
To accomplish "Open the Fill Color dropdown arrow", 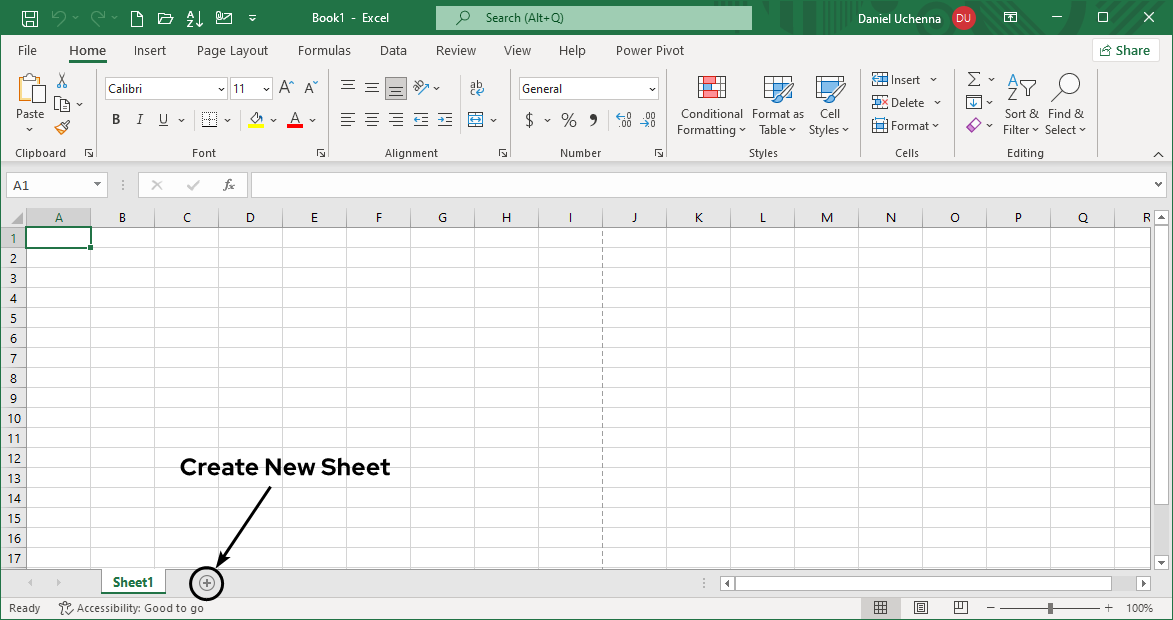I will point(272,119).
